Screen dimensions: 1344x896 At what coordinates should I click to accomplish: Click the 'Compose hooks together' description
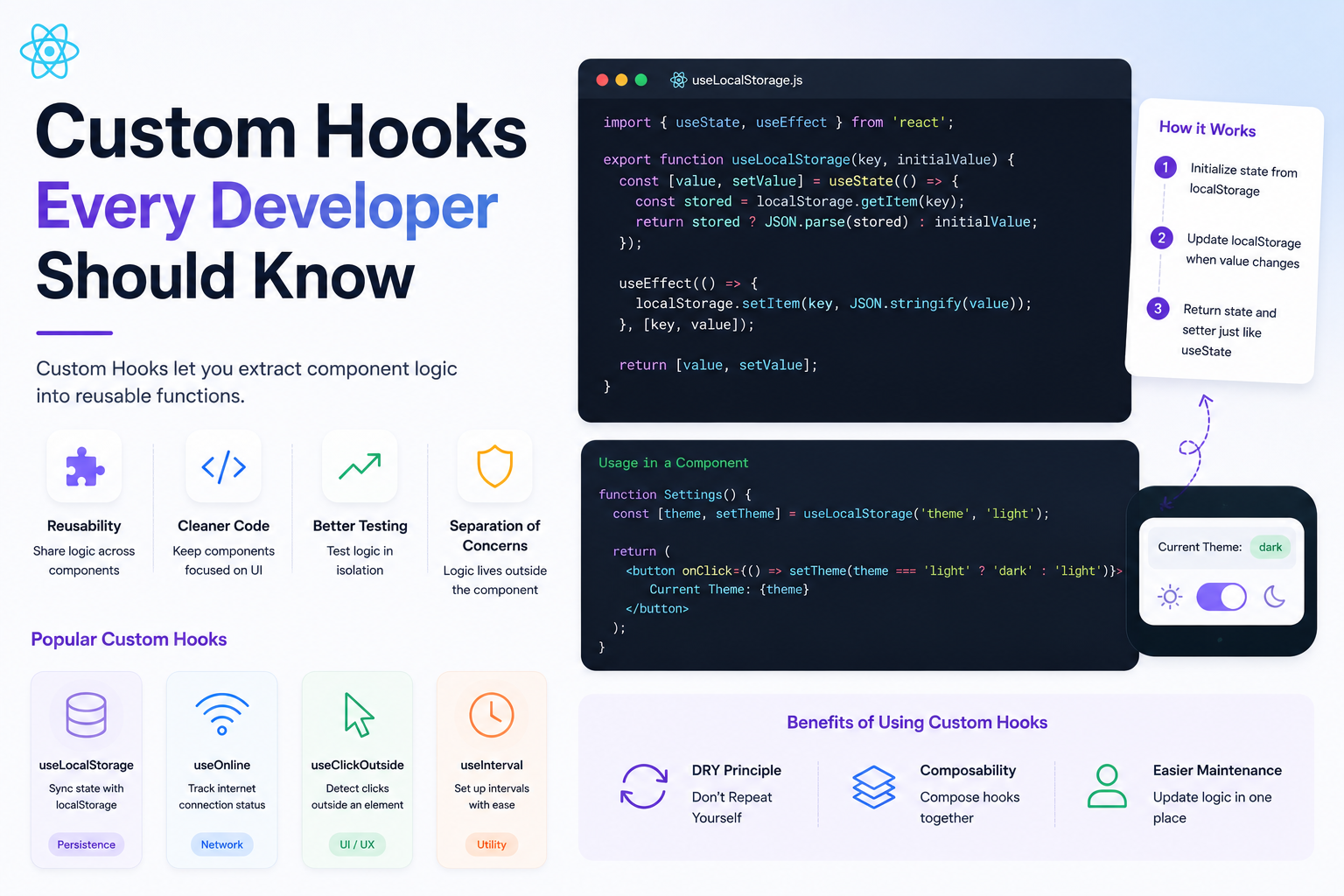pos(969,808)
